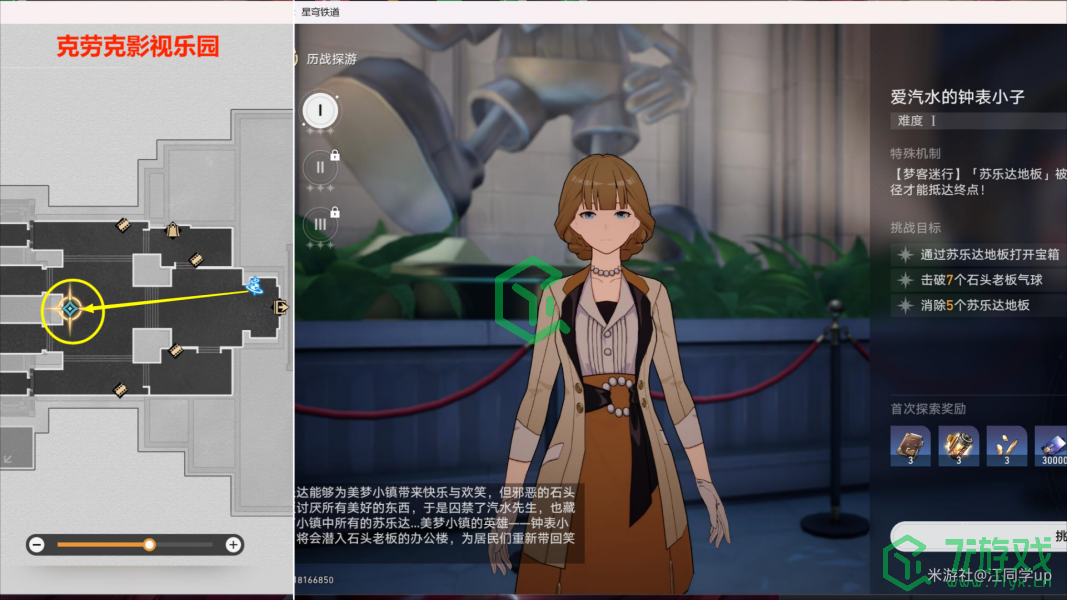Select locked difficulty level III
This screenshot has width=1067, height=600.
[321, 223]
